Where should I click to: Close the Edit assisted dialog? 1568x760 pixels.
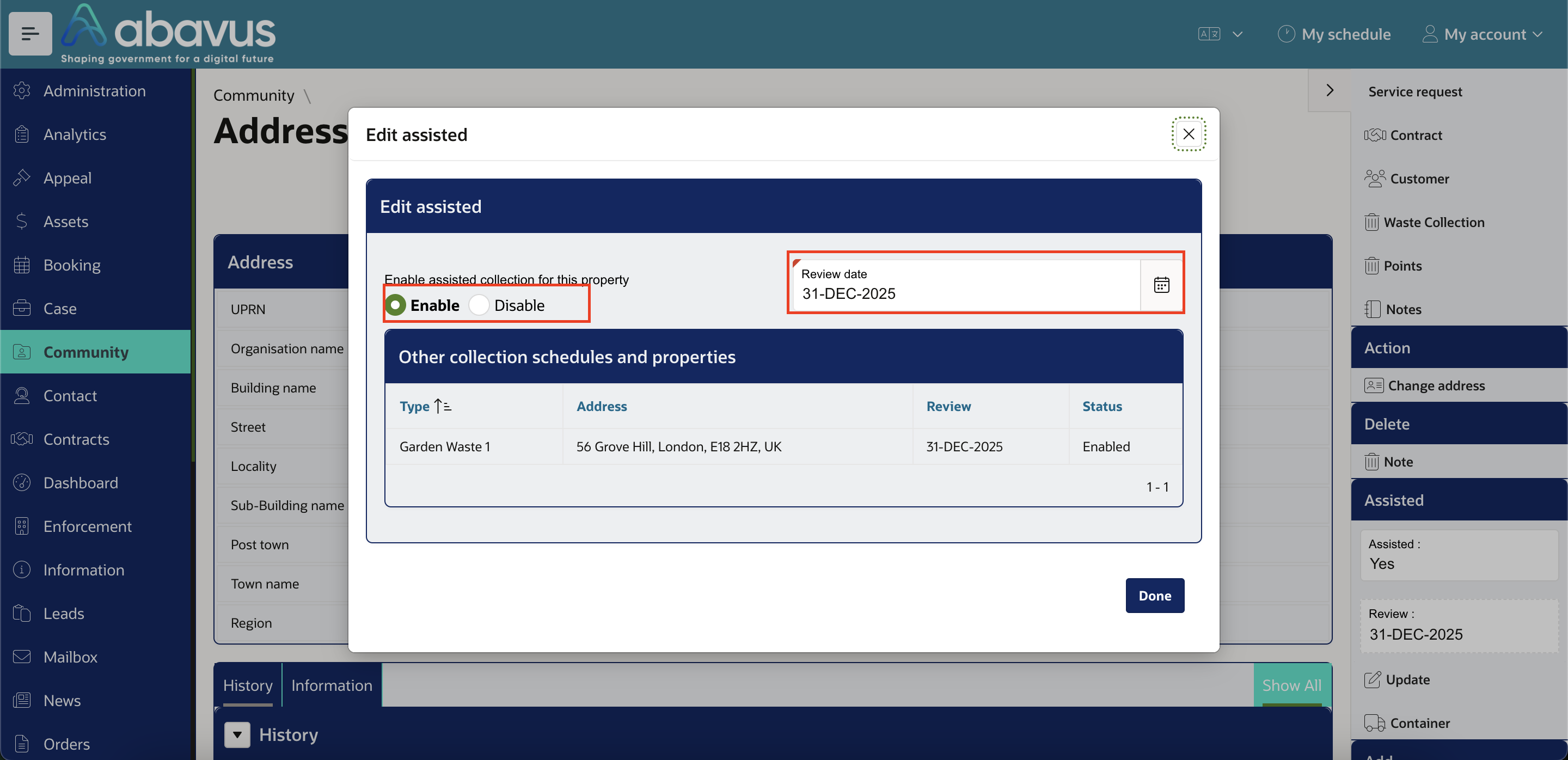click(x=1188, y=134)
